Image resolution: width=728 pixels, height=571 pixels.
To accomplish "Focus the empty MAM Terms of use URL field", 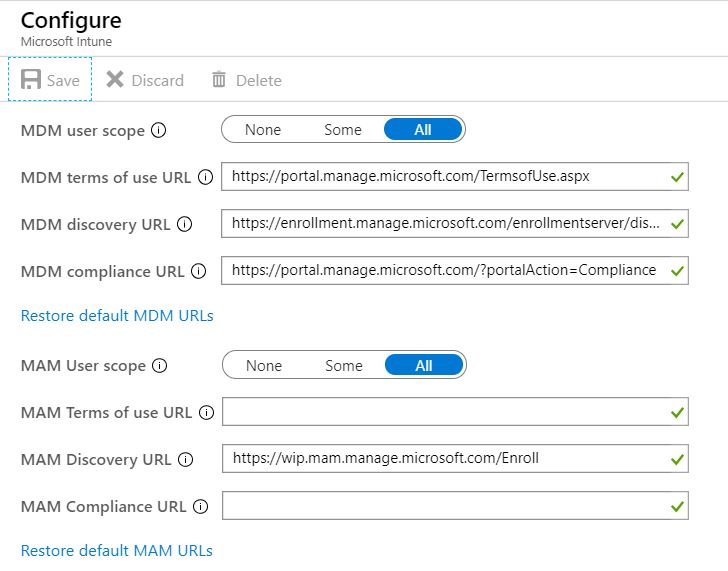I will point(455,411).
